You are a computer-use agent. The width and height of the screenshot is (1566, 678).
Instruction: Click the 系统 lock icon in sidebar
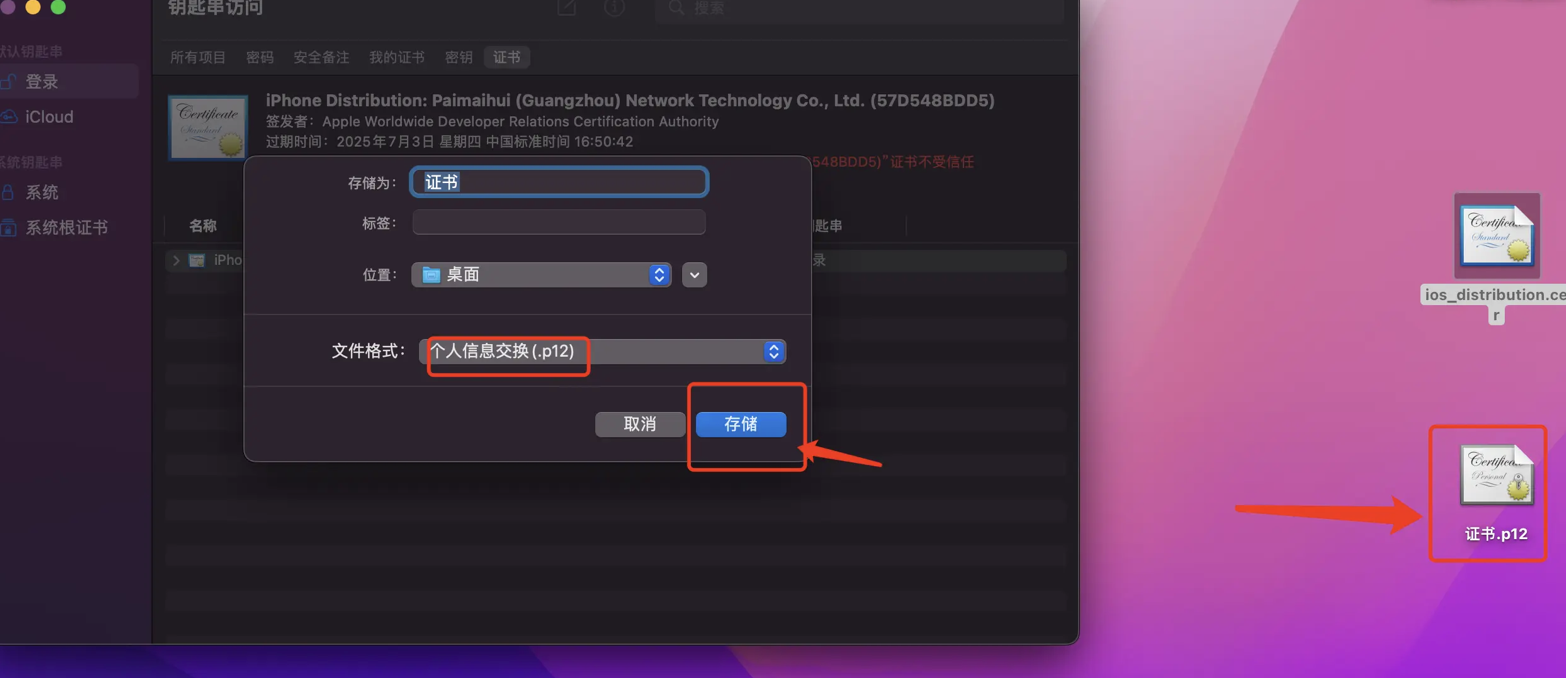tap(8, 192)
